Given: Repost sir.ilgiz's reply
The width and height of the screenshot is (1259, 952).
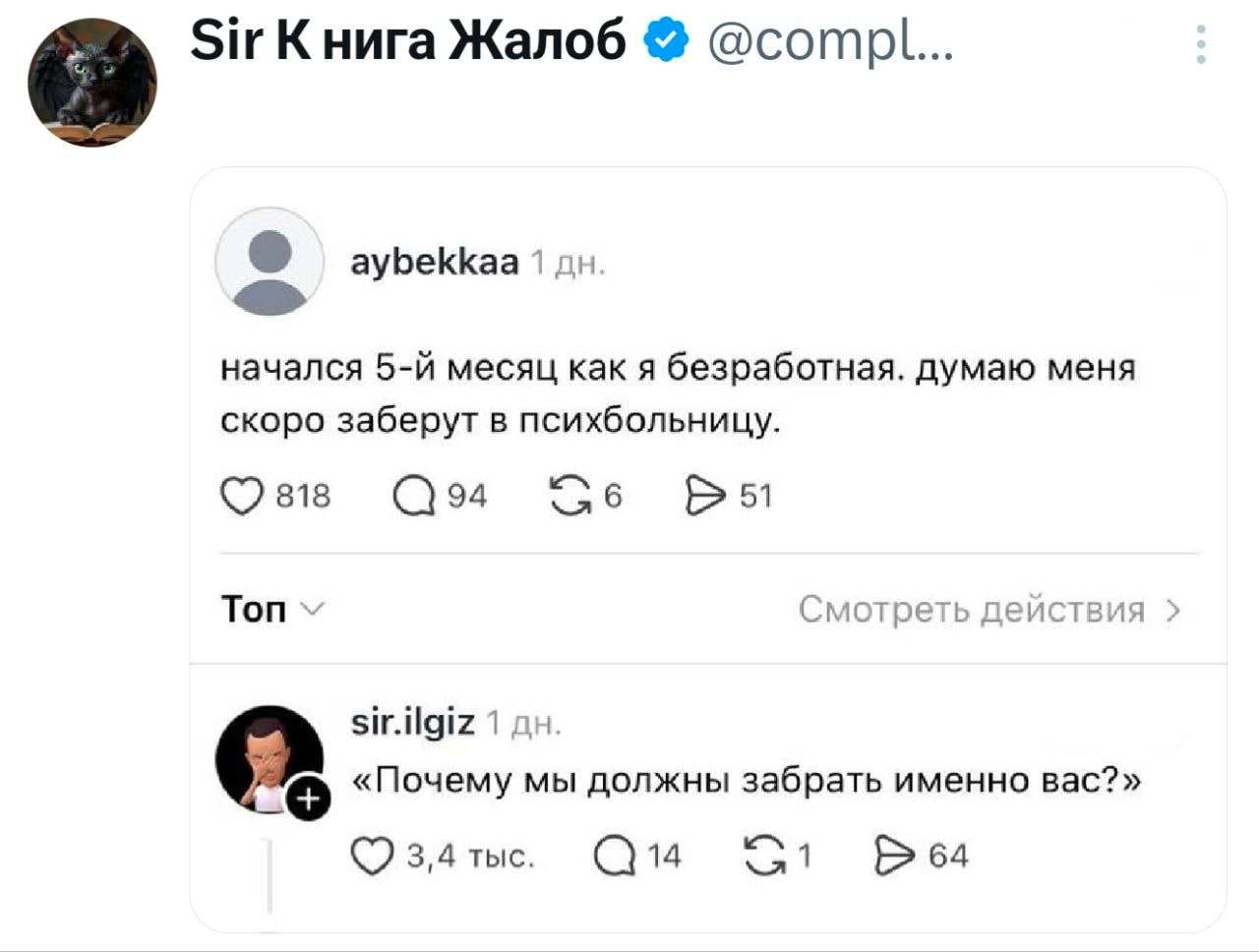Looking at the screenshot, I should point(762,856).
